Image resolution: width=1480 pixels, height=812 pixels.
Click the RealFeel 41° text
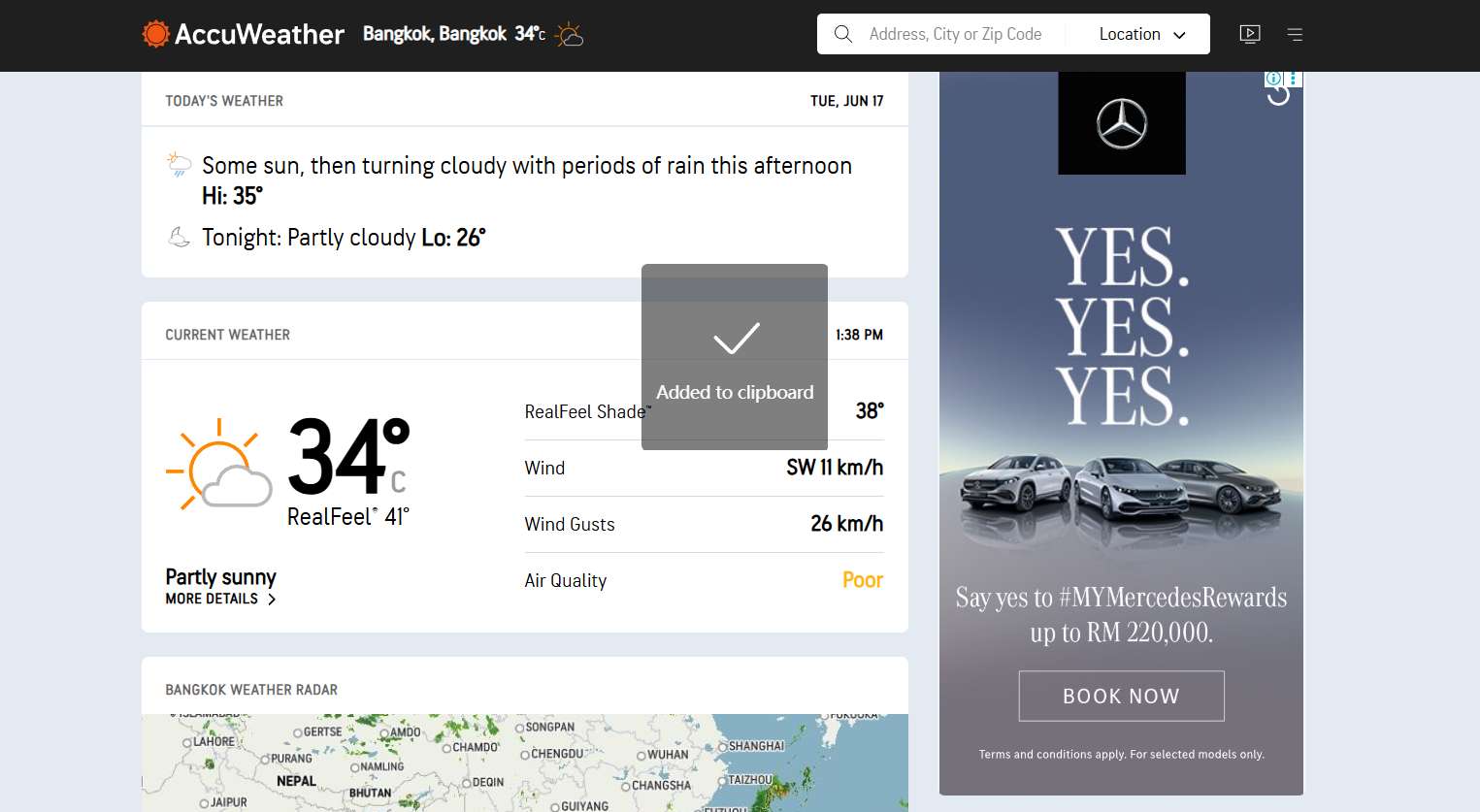click(x=348, y=517)
